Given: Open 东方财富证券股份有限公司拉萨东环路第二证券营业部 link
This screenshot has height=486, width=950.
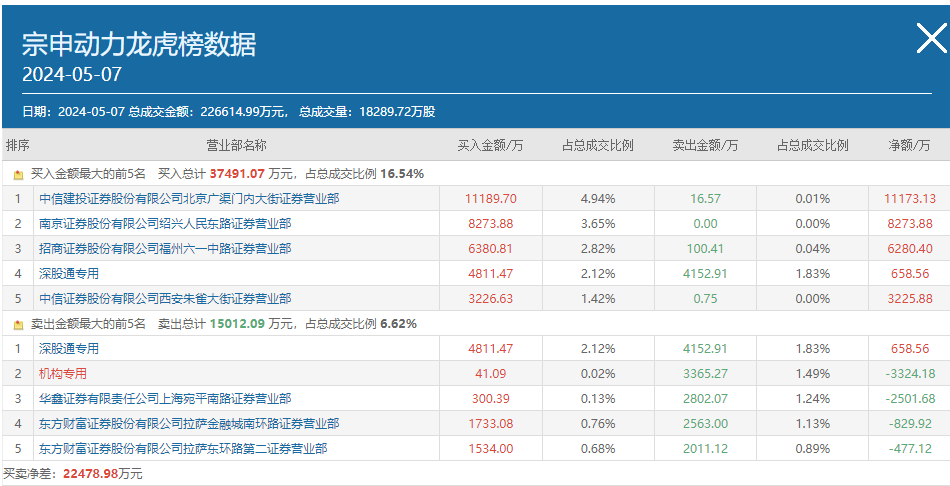Looking at the screenshot, I should (183, 449).
